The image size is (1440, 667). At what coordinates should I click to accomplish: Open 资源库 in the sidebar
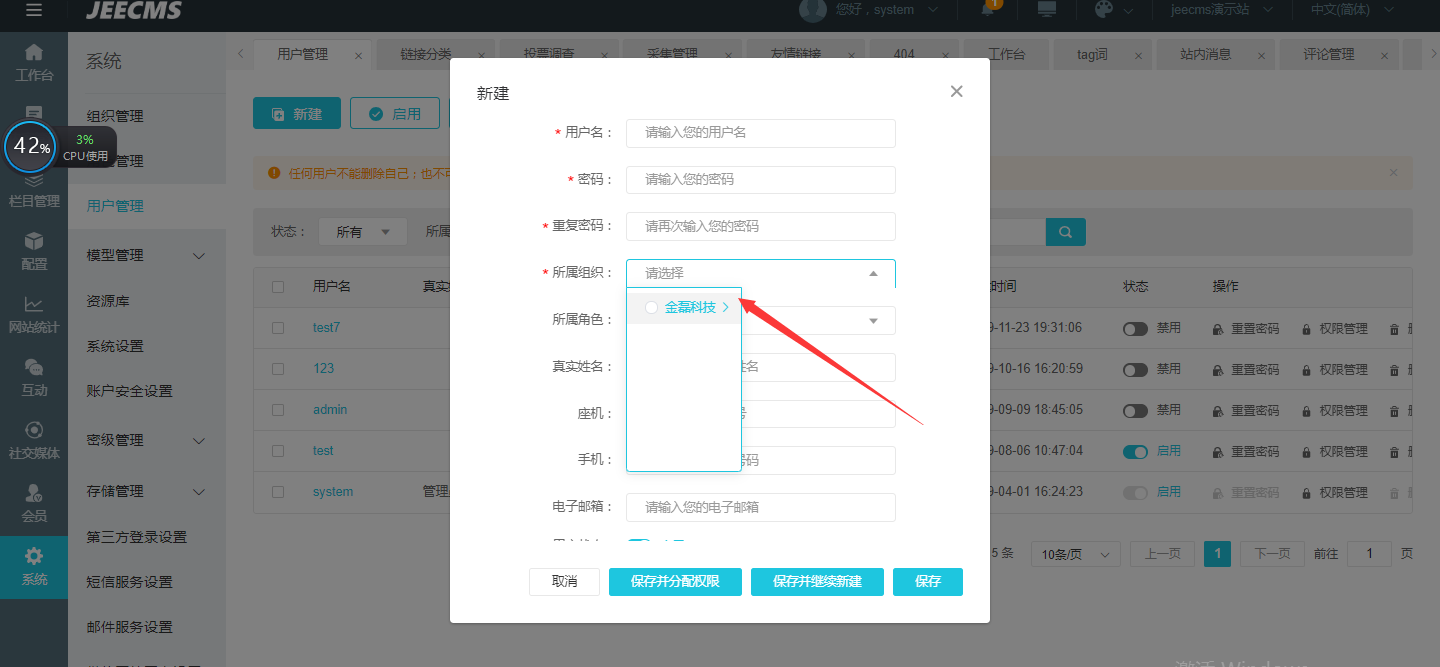point(108,301)
